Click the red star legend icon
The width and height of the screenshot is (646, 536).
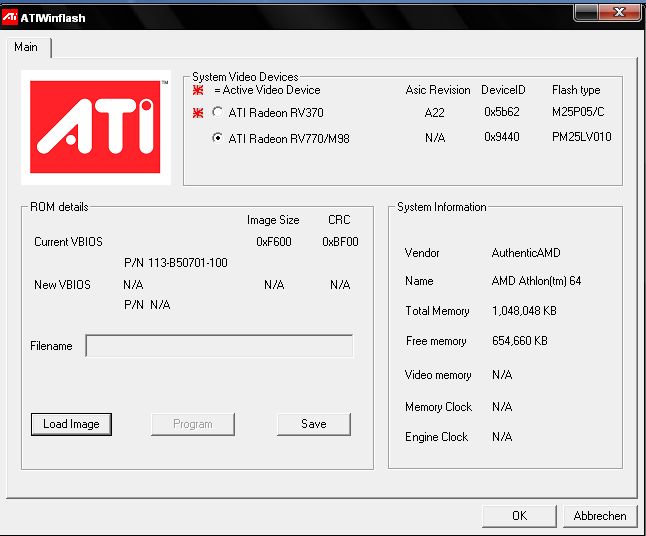click(x=198, y=90)
